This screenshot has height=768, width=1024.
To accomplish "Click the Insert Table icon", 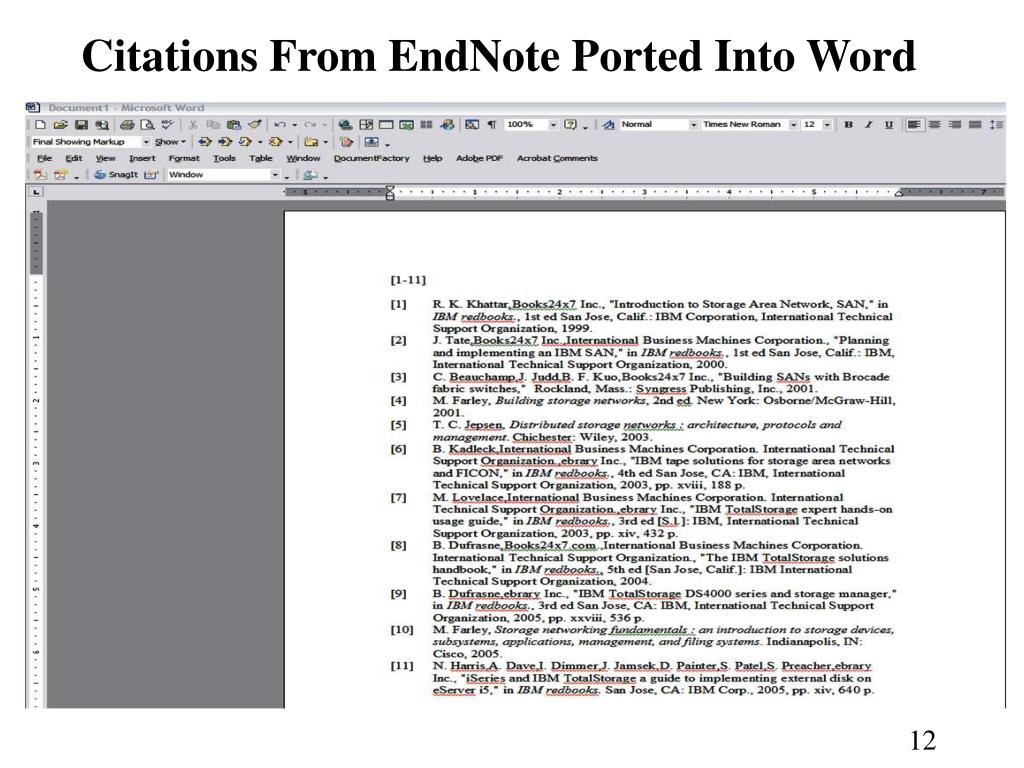I will 387,125.
